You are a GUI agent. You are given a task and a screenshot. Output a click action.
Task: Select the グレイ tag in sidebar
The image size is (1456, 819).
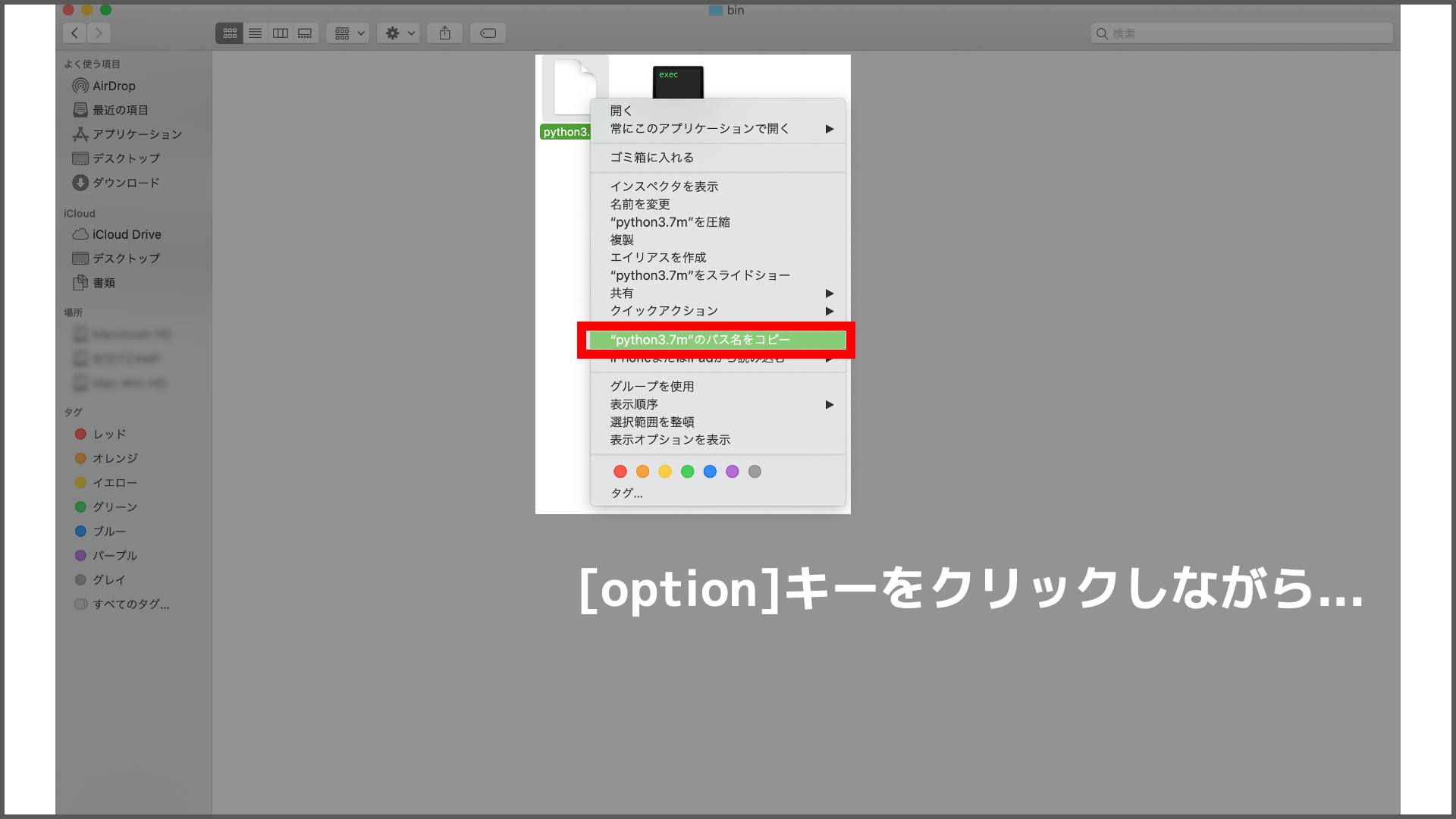[x=100, y=579]
